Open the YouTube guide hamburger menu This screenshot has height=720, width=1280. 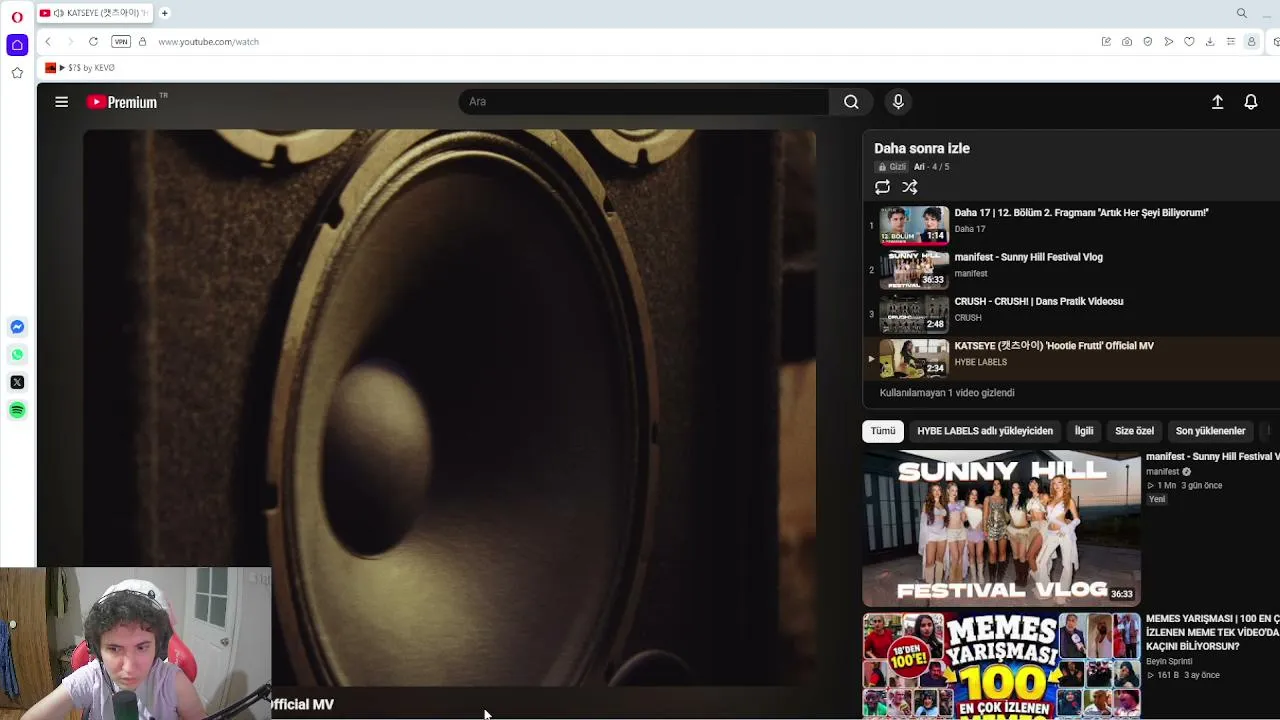62,102
